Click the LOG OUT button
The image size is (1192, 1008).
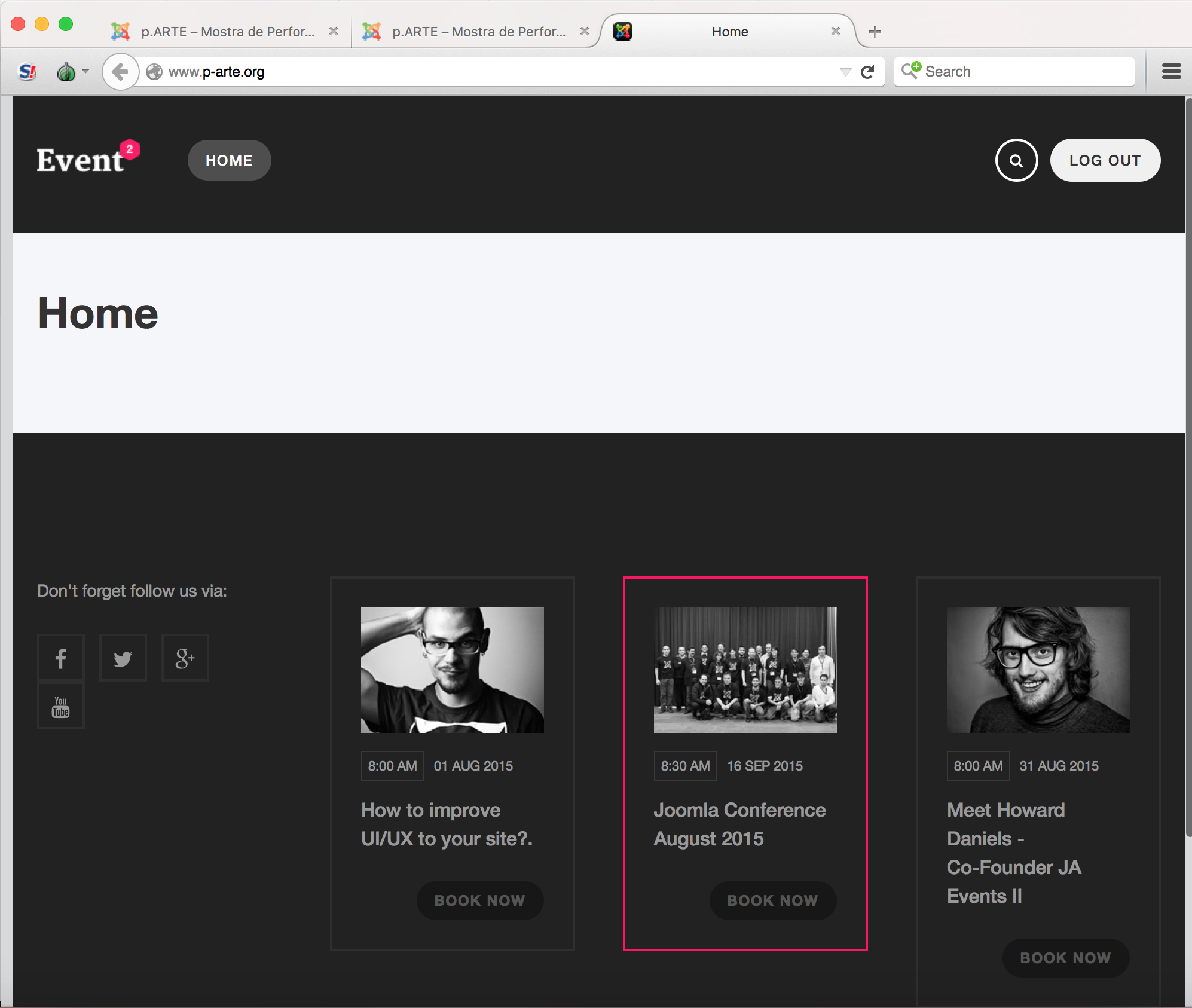tap(1105, 160)
